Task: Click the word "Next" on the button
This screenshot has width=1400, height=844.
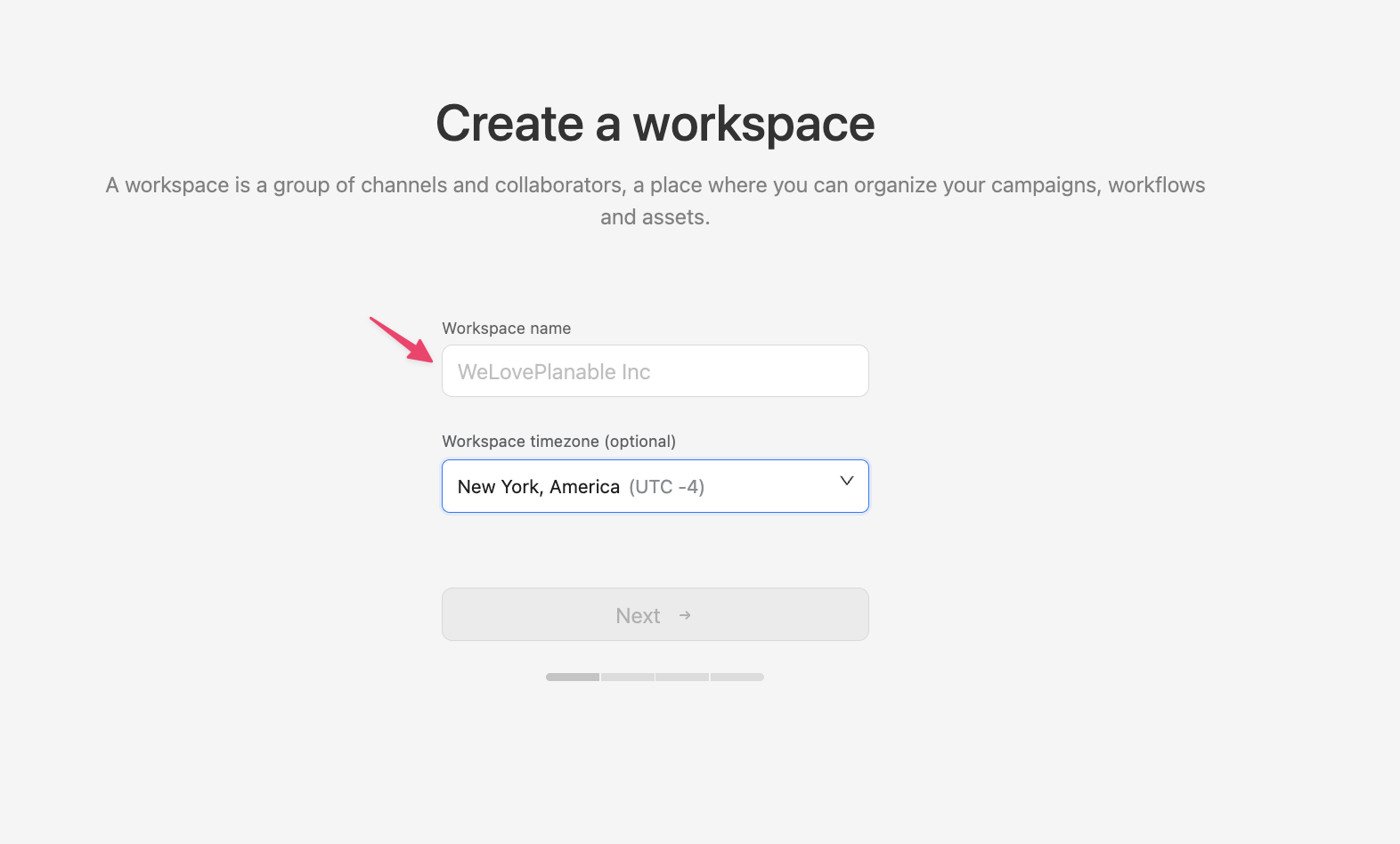Action: pyautogui.click(x=638, y=616)
